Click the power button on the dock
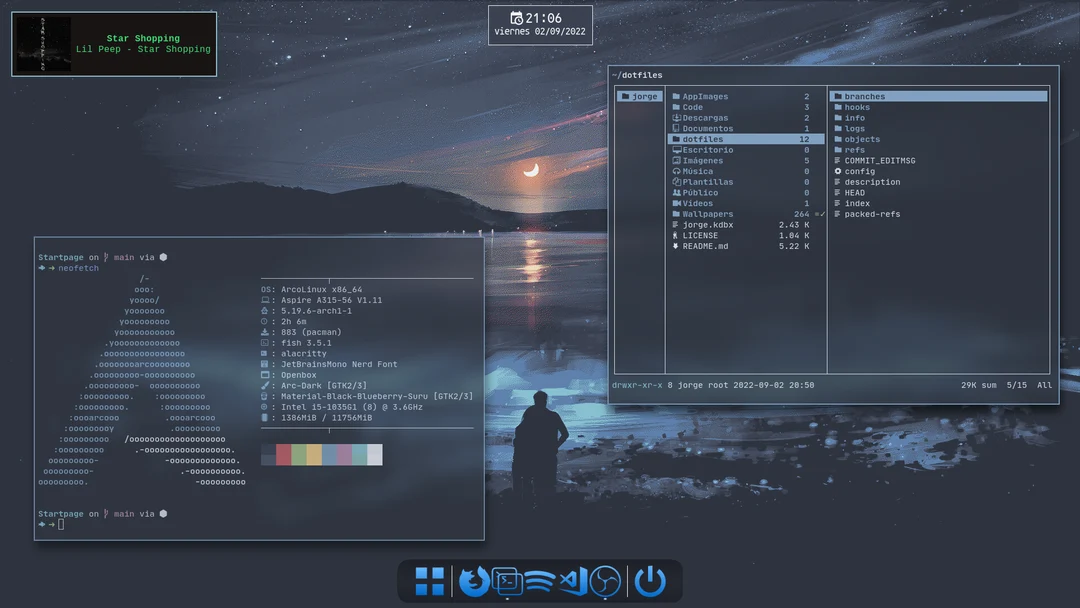Viewport: 1080px width, 608px height. click(x=649, y=580)
